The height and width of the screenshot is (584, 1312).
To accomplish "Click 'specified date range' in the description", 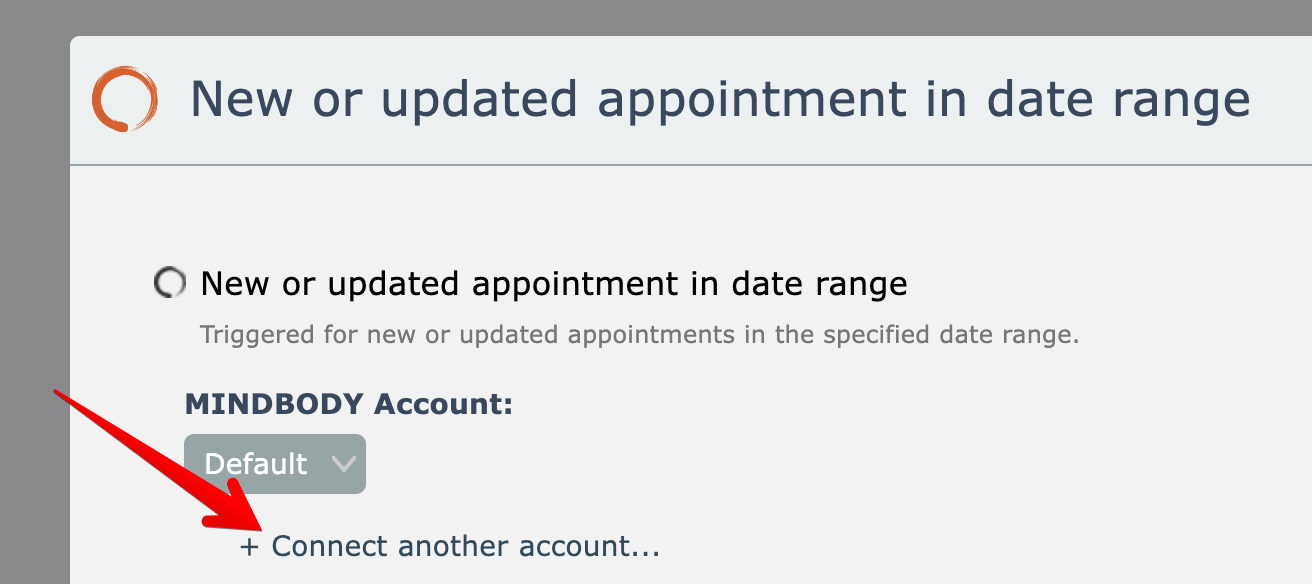I will click(951, 334).
